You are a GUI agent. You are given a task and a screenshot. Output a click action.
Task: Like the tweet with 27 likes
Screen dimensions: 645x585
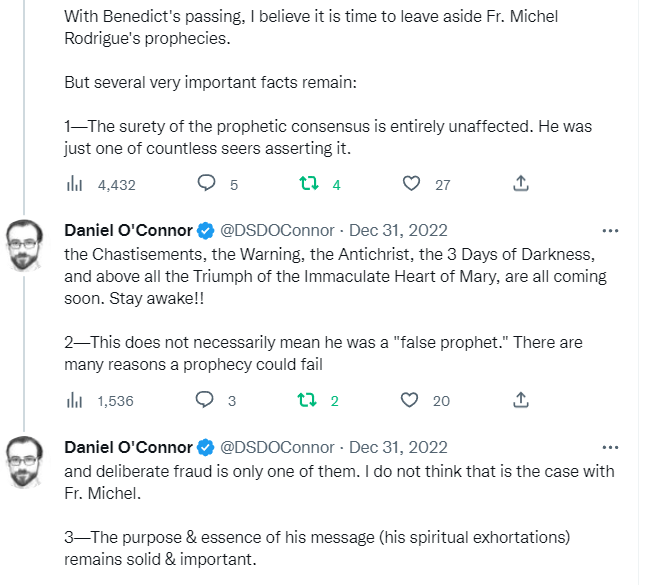(411, 184)
